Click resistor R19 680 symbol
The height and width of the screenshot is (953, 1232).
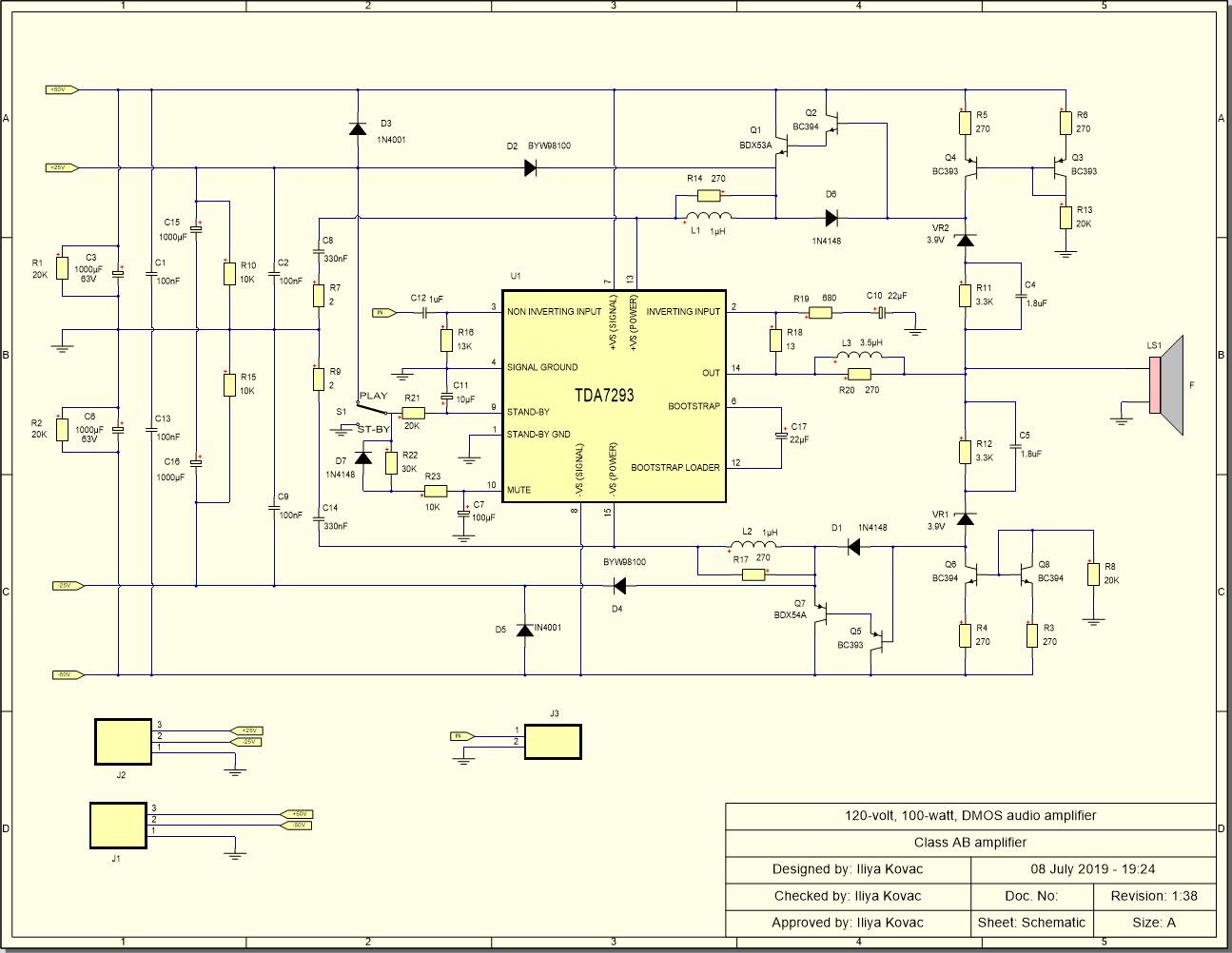tap(820, 312)
